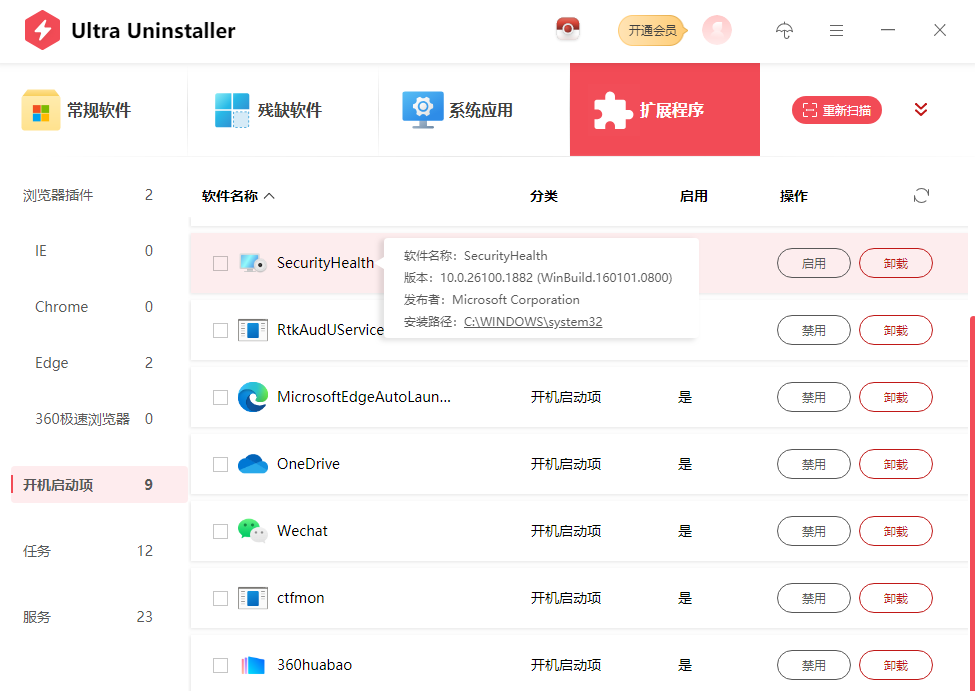Expand more options with red double chevron
The image size is (975, 691).
pyautogui.click(x=921, y=110)
